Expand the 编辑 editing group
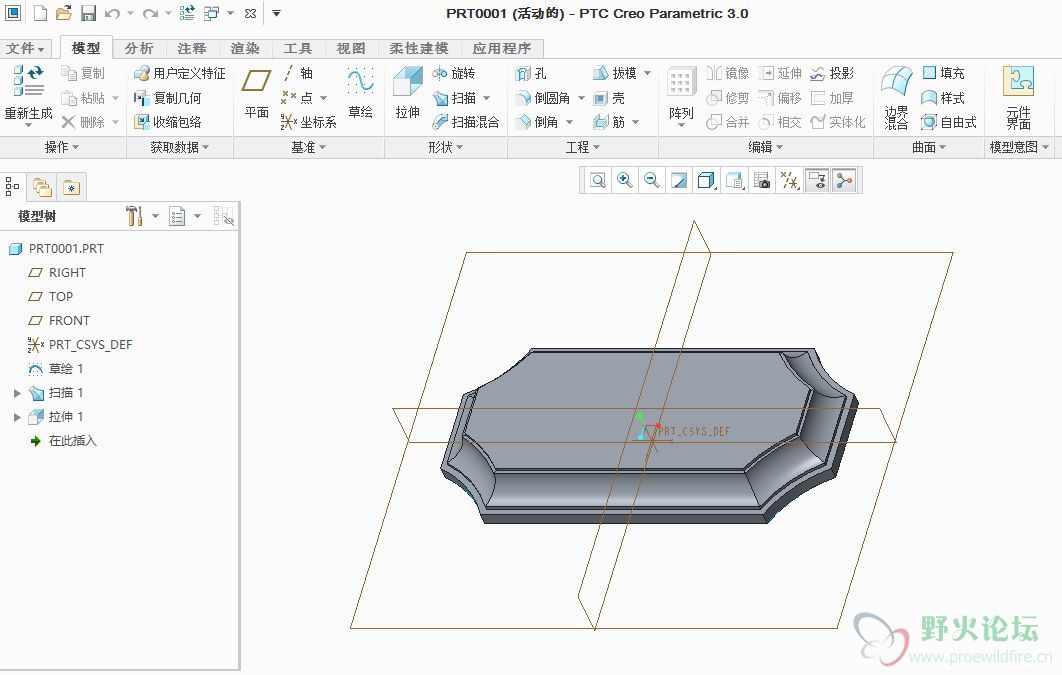This screenshot has height=675, width=1062. [765, 147]
